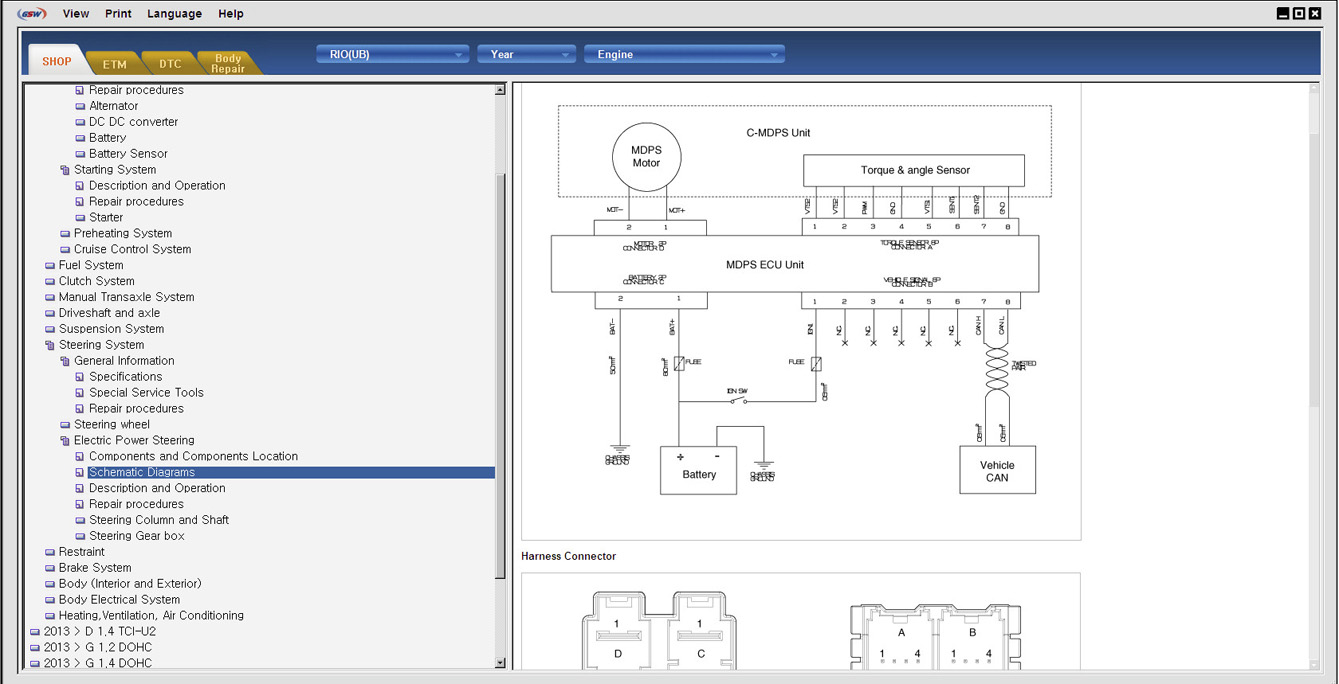Click the icon beside 2013 > G 1.2 DOHC
The width and height of the screenshot is (1339, 684).
[35, 648]
